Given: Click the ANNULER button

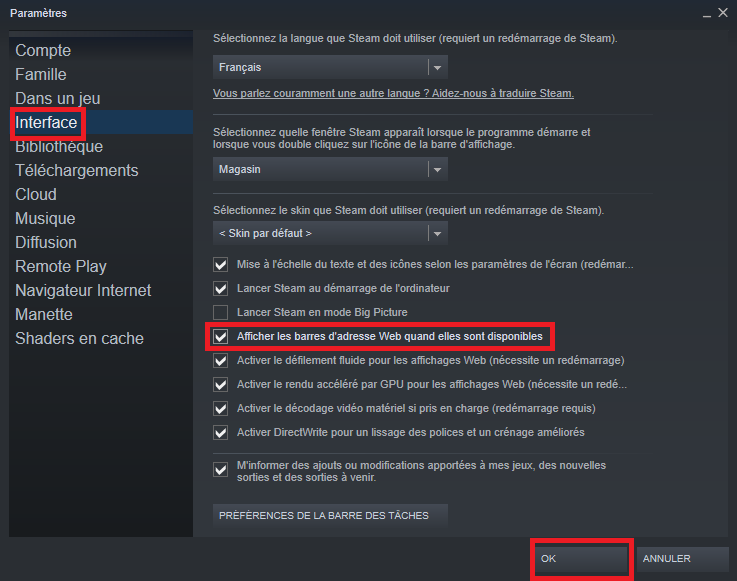Looking at the screenshot, I should (x=682, y=558).
